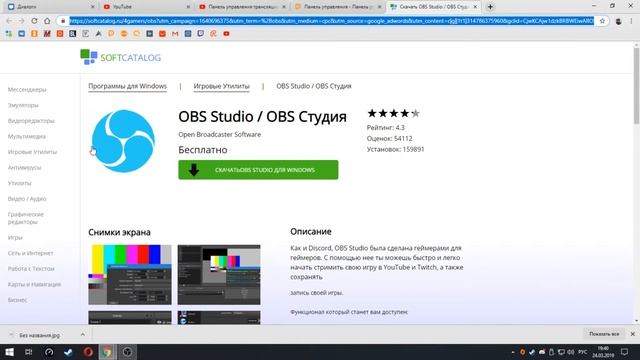640x360 pixels.
Task: Open the VK bookmark icon
Action: pos(22,34)
